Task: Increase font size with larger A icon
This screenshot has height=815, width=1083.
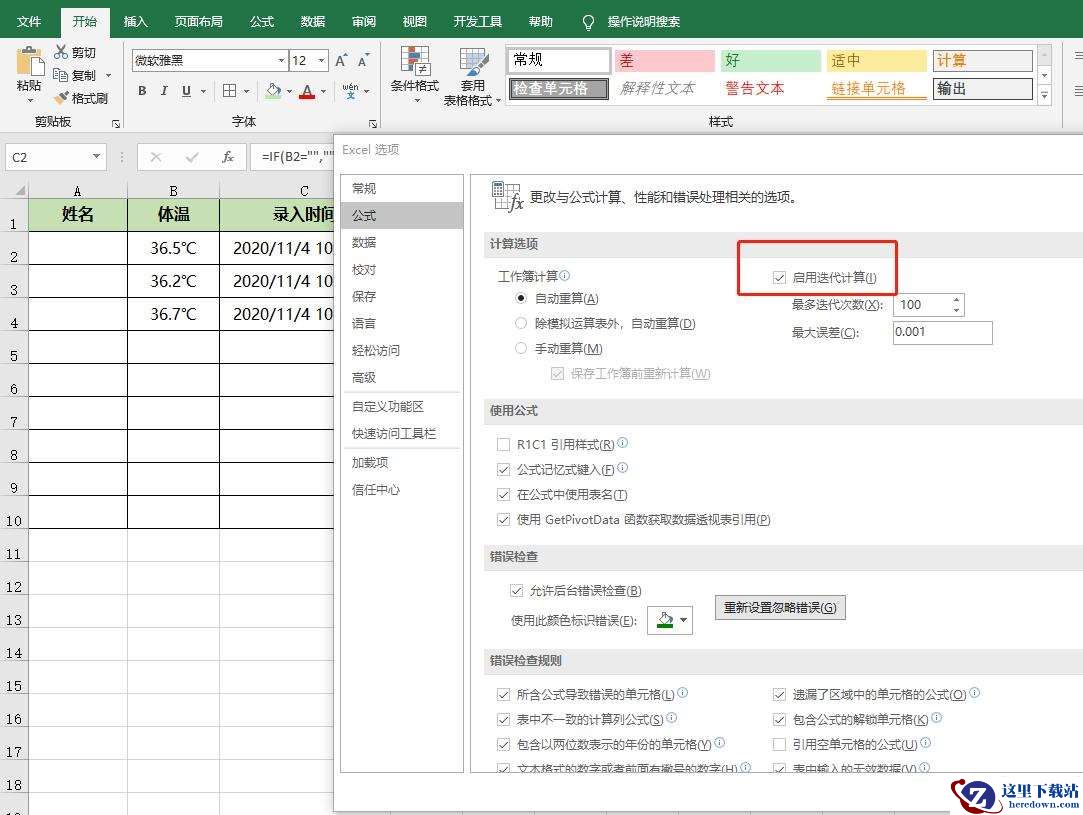Action: pyautogui.click(x=341, y=60)
